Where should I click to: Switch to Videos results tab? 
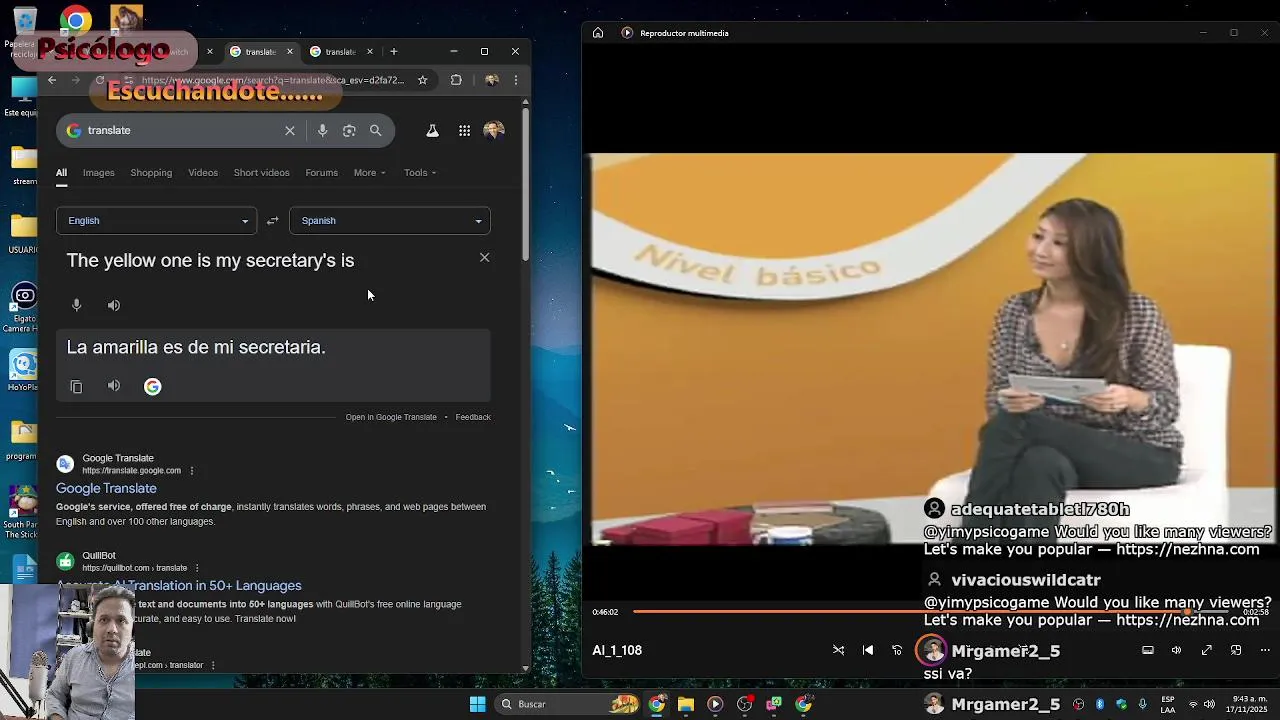pos(203,173)
